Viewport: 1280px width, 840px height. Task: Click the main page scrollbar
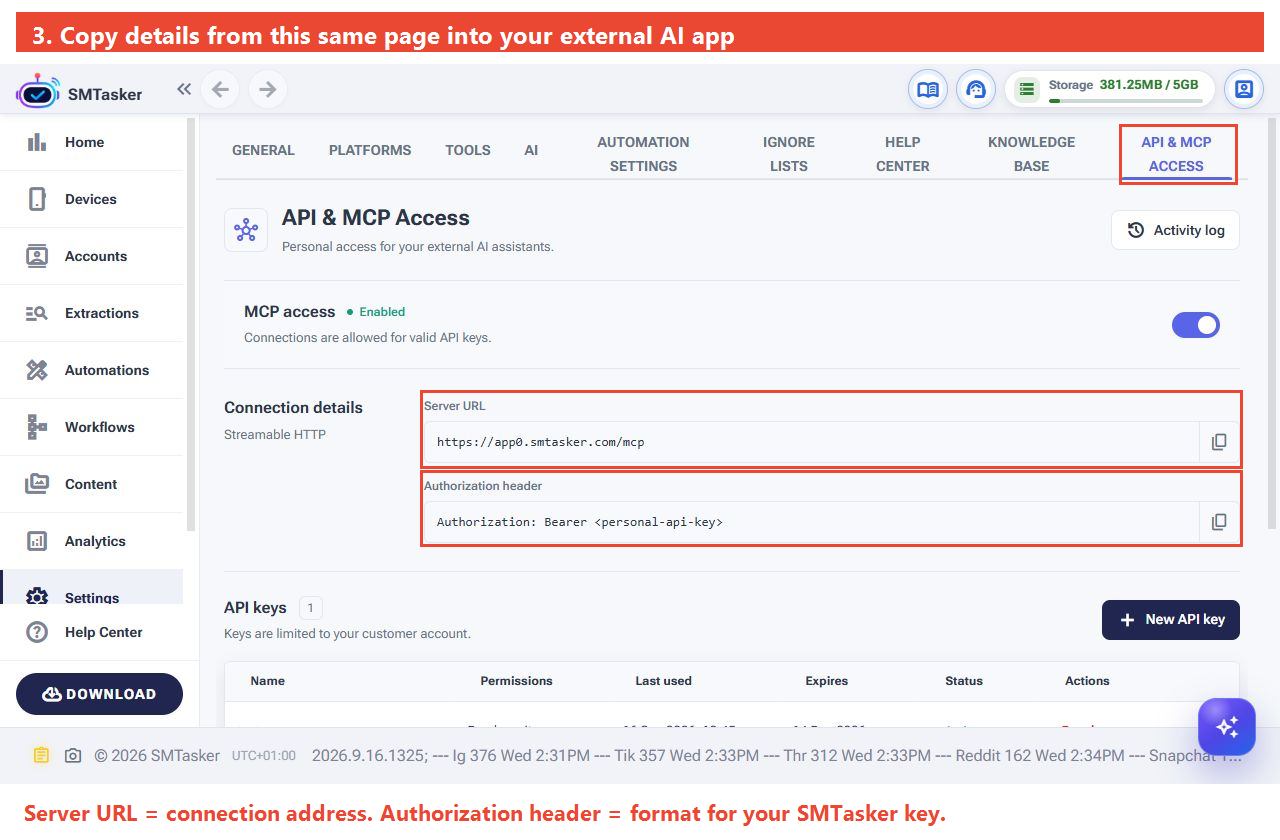1273,322
